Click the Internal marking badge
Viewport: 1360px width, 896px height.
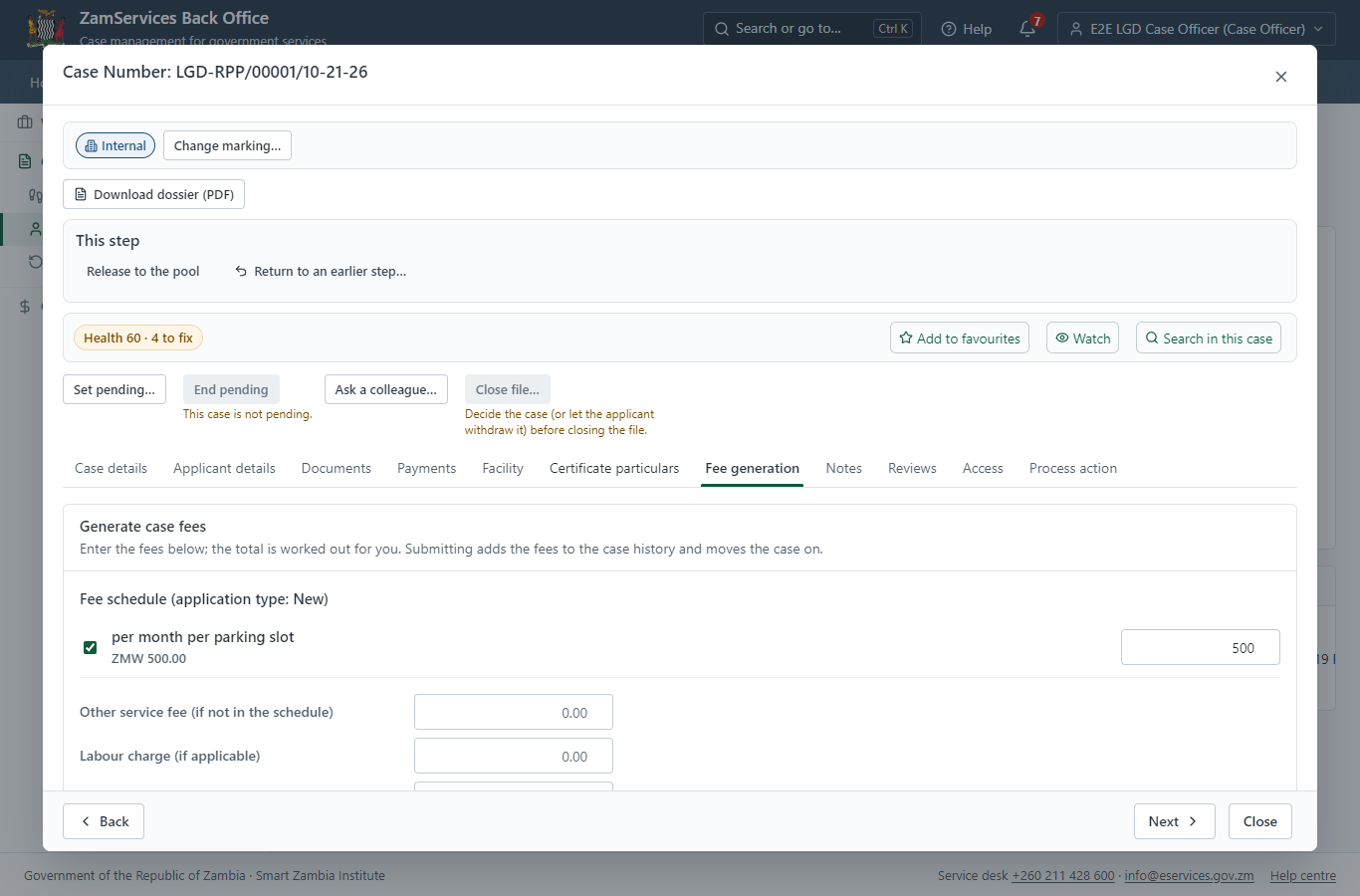tap(115, 145)
